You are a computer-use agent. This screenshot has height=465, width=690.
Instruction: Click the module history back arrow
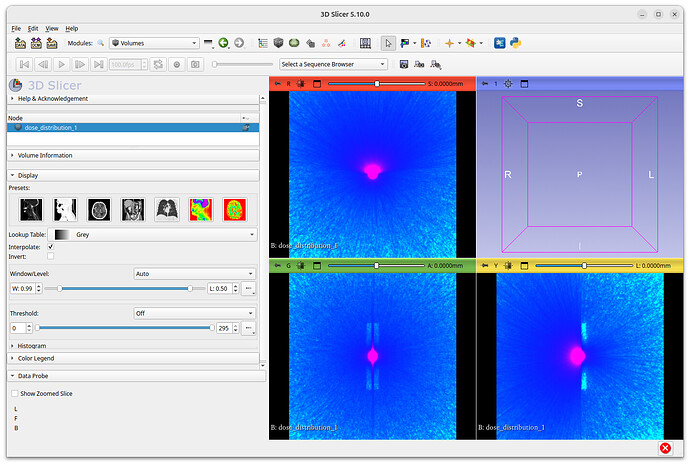coord(224,43)
